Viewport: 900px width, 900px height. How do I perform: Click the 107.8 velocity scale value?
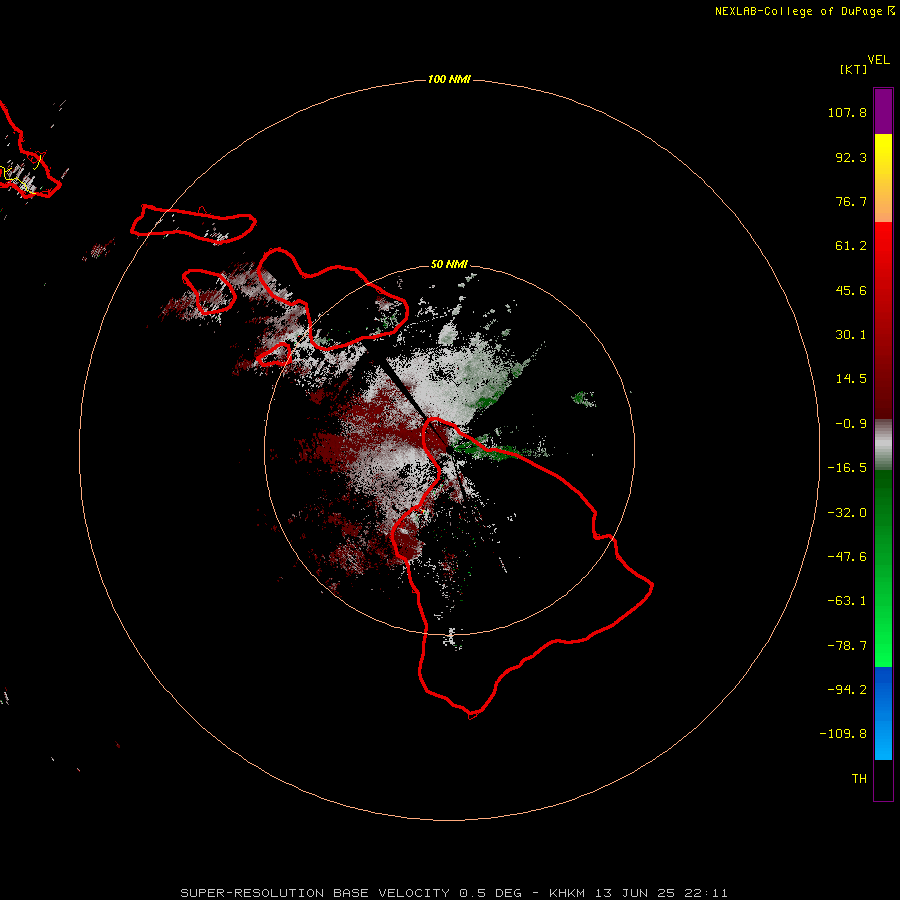(847, 112)
